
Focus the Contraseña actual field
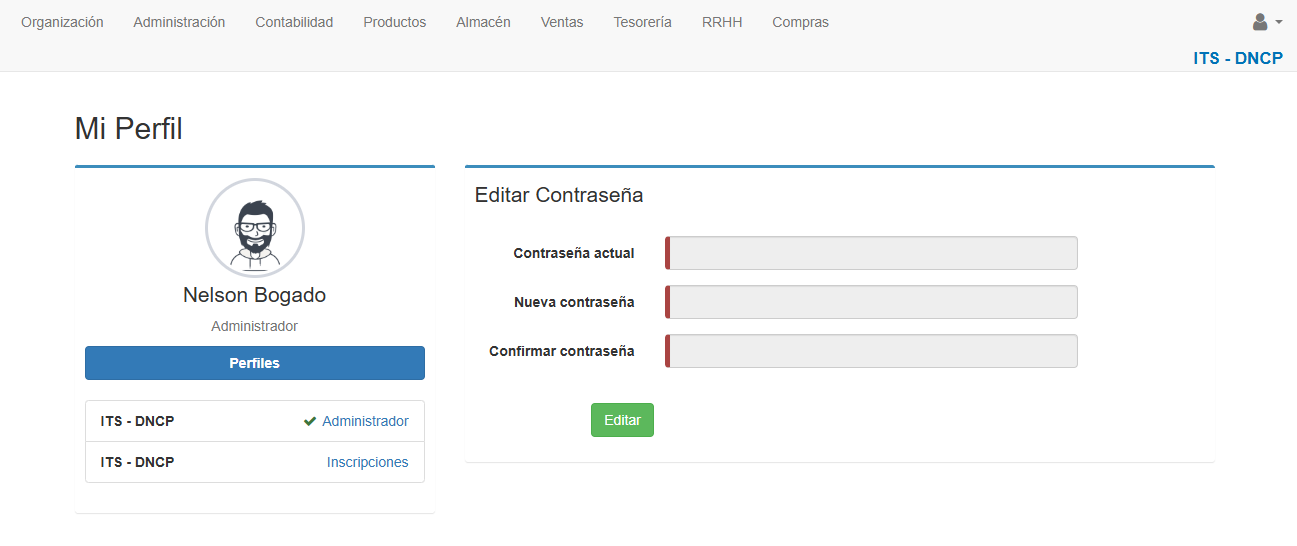pos(872,253)
